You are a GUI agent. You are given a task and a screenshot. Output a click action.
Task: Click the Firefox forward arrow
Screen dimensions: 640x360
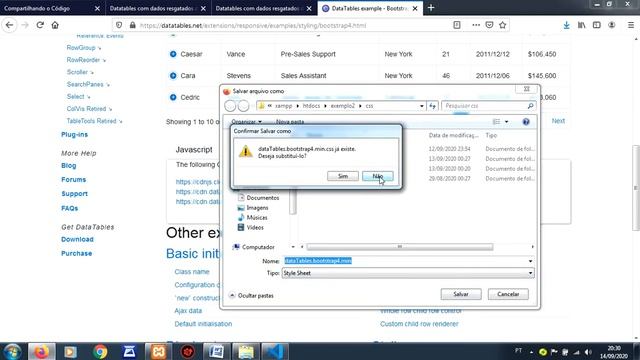pos(25,25)
